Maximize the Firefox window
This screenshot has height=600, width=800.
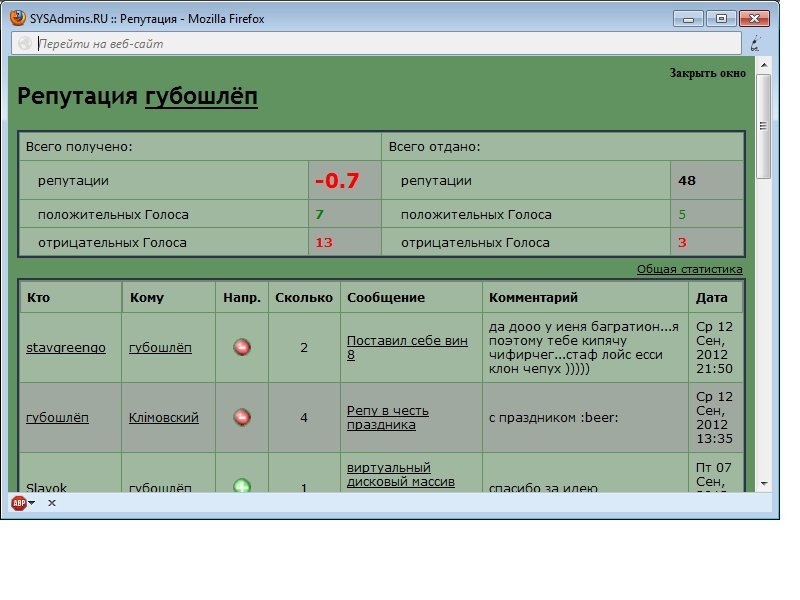tap(721, 19)
